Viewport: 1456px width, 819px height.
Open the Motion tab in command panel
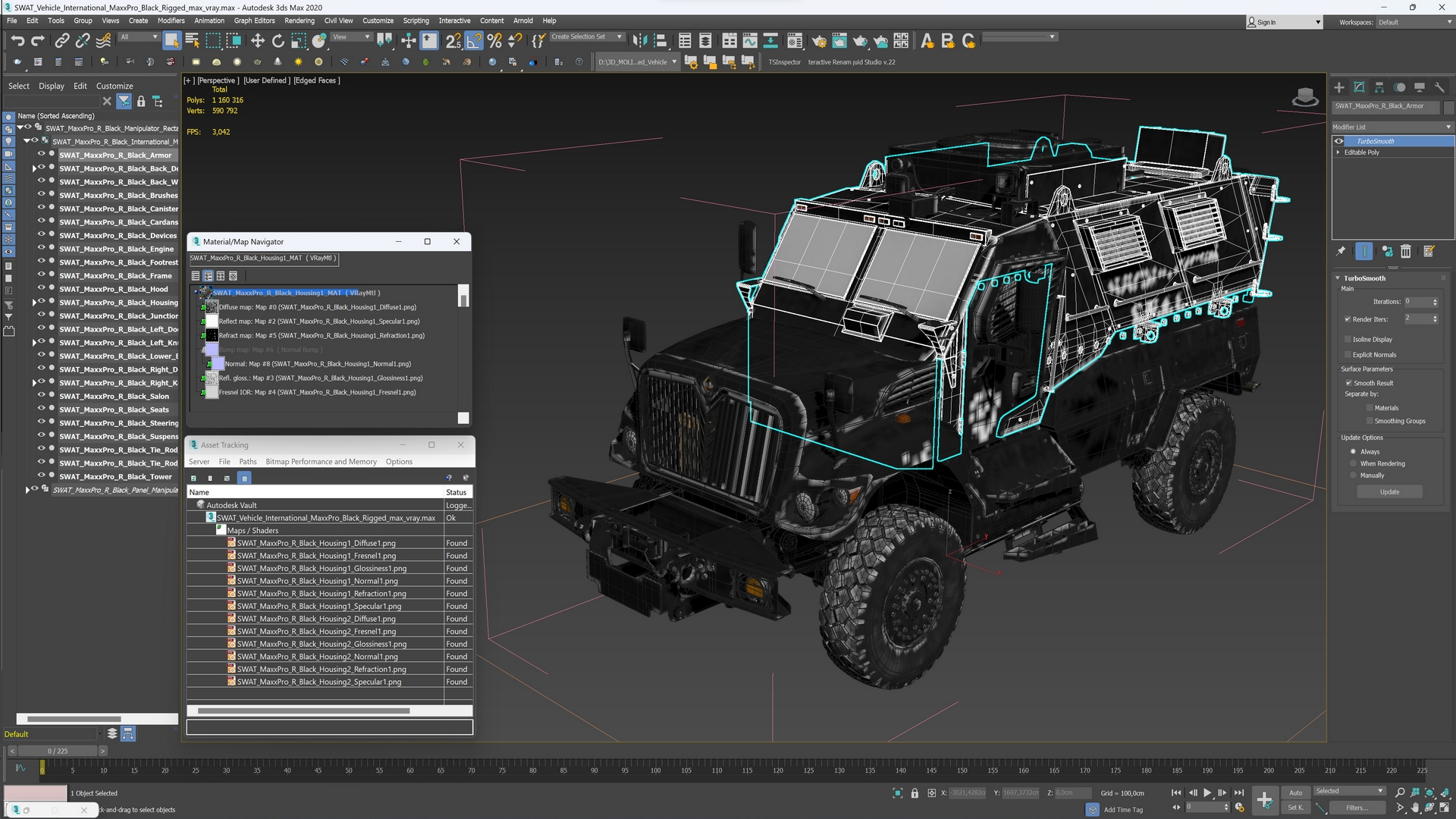tap(1400, 87)
